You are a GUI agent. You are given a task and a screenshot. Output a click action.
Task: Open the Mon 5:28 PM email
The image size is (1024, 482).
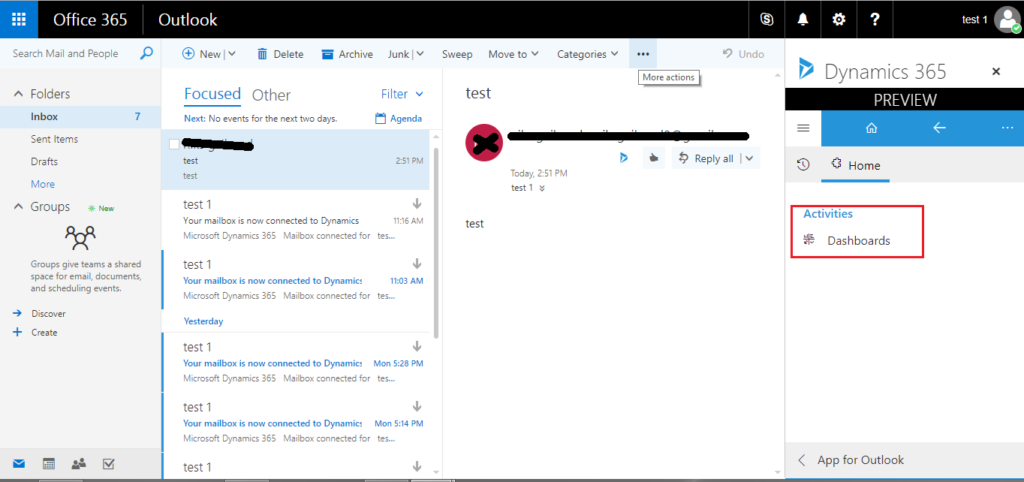[296, 362]
